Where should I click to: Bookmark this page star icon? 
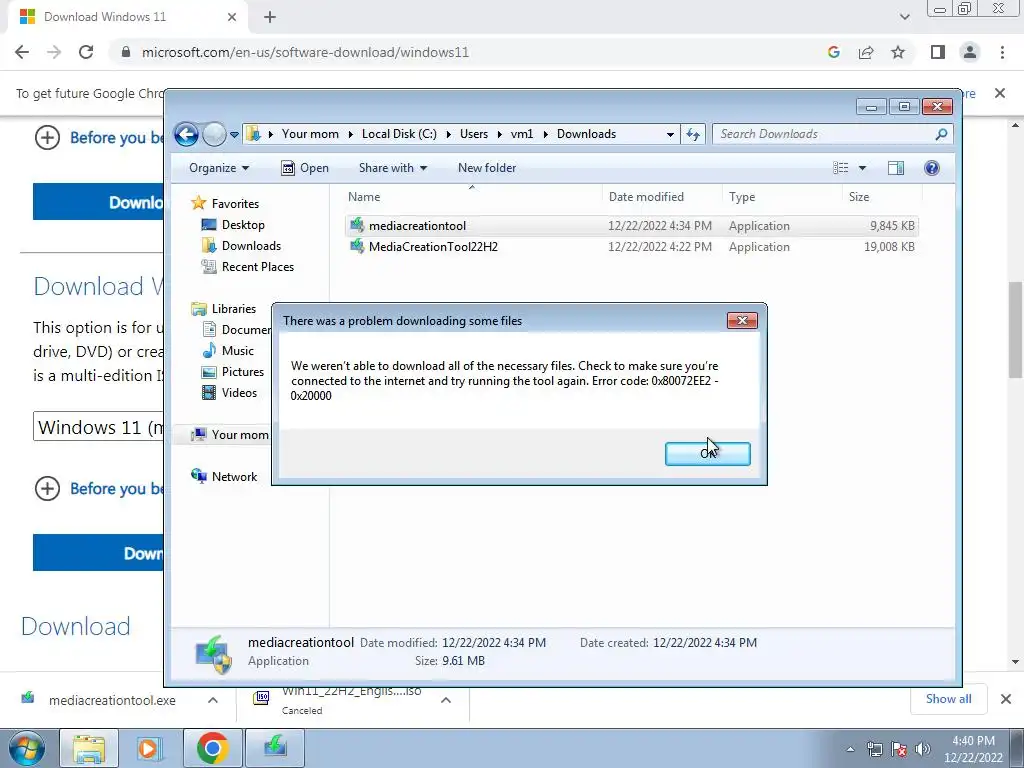[898, 52]
